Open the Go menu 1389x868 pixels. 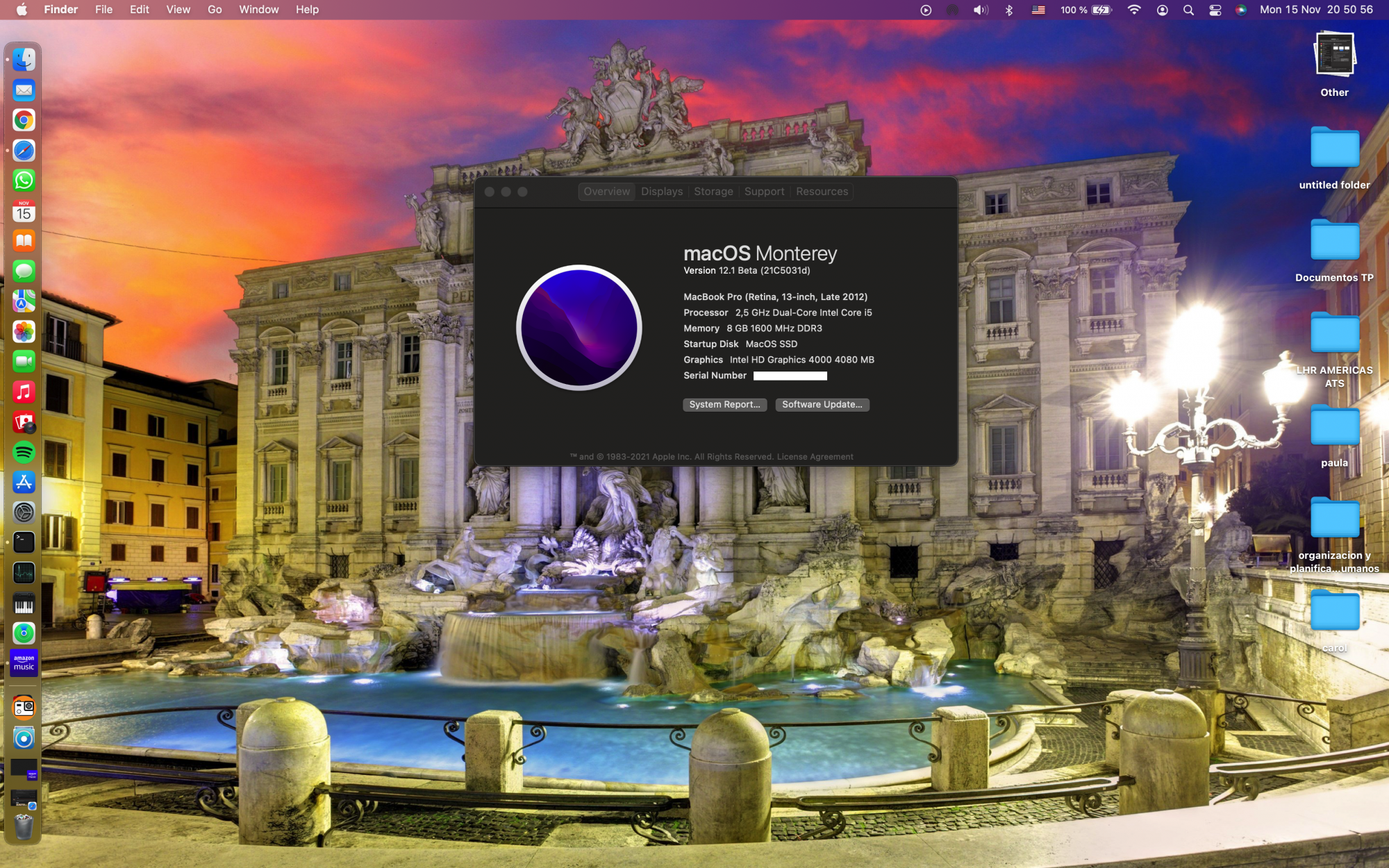pyautogui.click(x=215, y=10)
